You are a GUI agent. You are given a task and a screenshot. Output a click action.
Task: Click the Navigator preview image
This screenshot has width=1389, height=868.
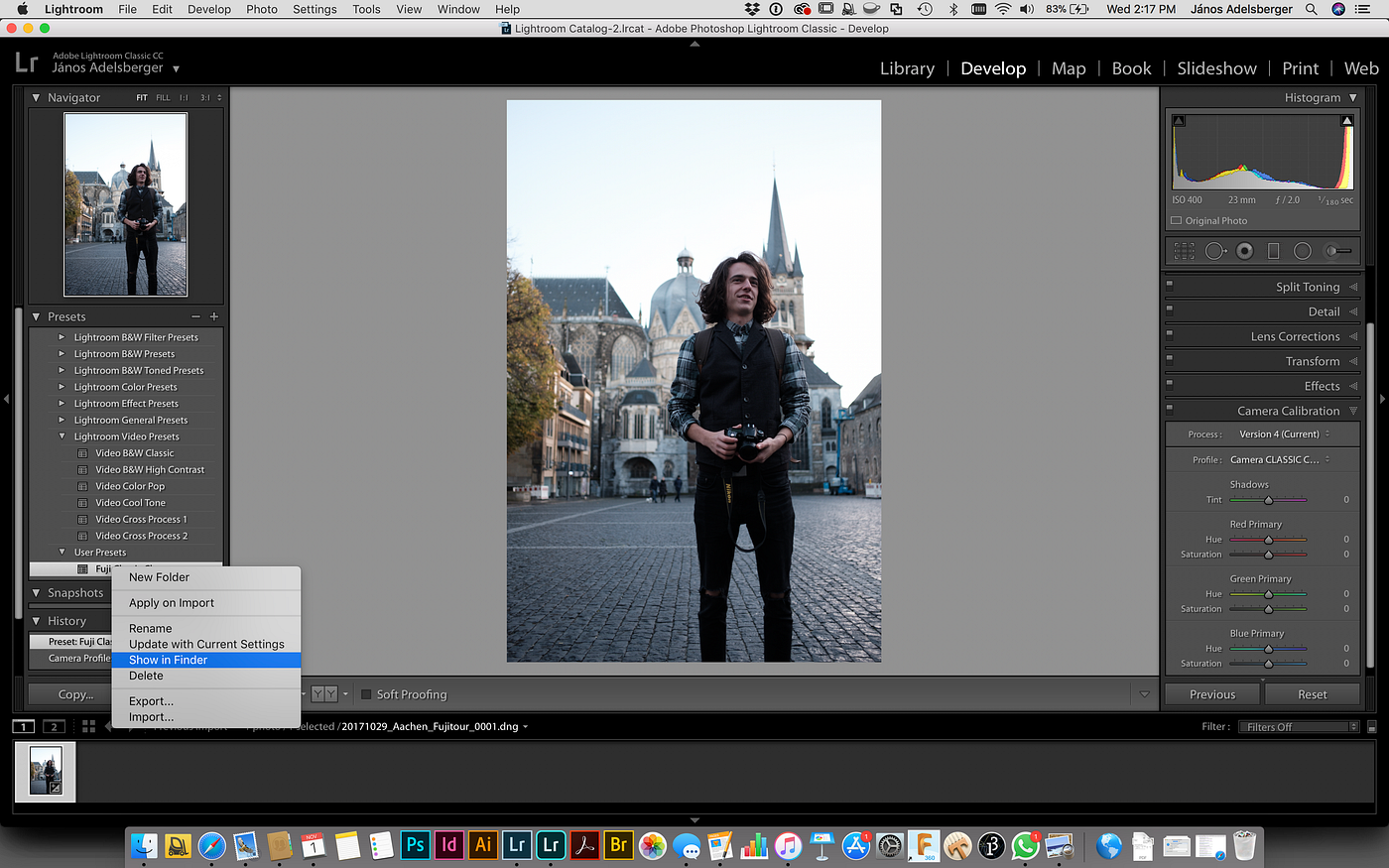(x=126, y=204)
